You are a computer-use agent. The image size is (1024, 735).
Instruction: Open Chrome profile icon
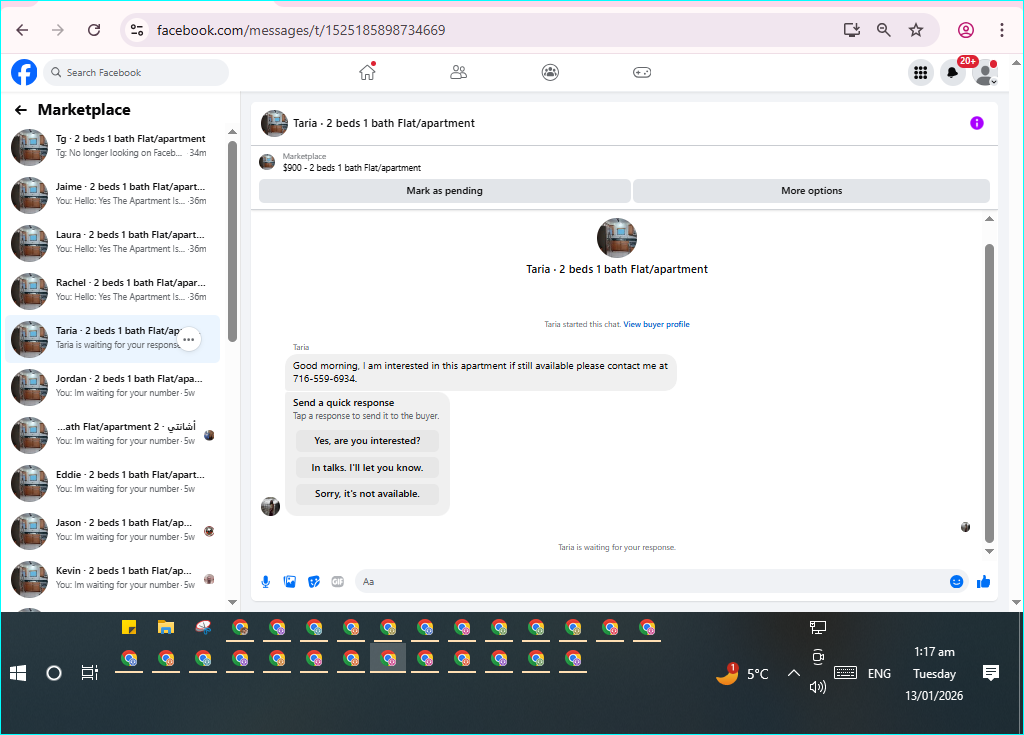pyautogui.click(x=966, y=30)
